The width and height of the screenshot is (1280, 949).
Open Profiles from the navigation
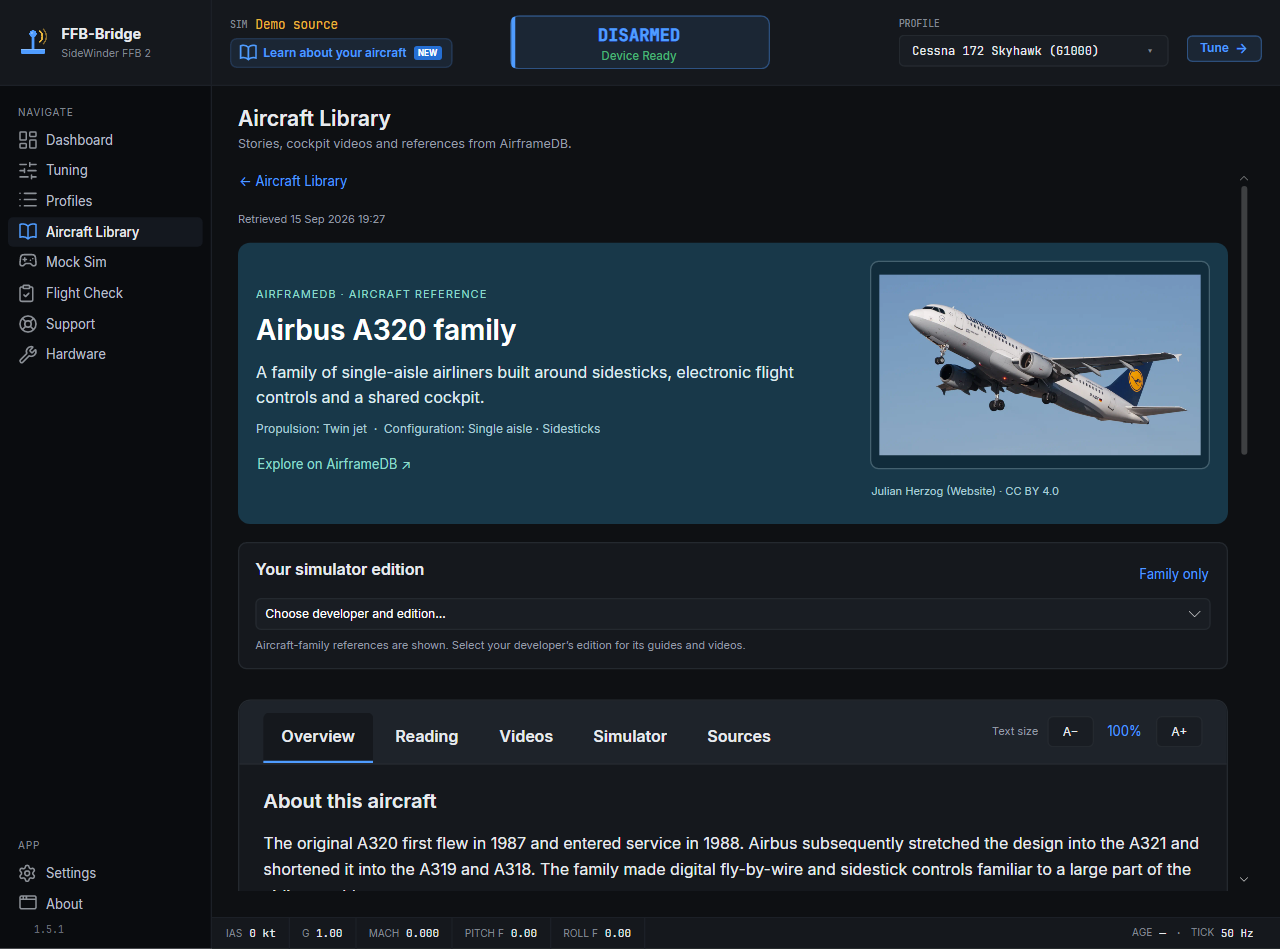pyautogui.click(x=105, y=201)
